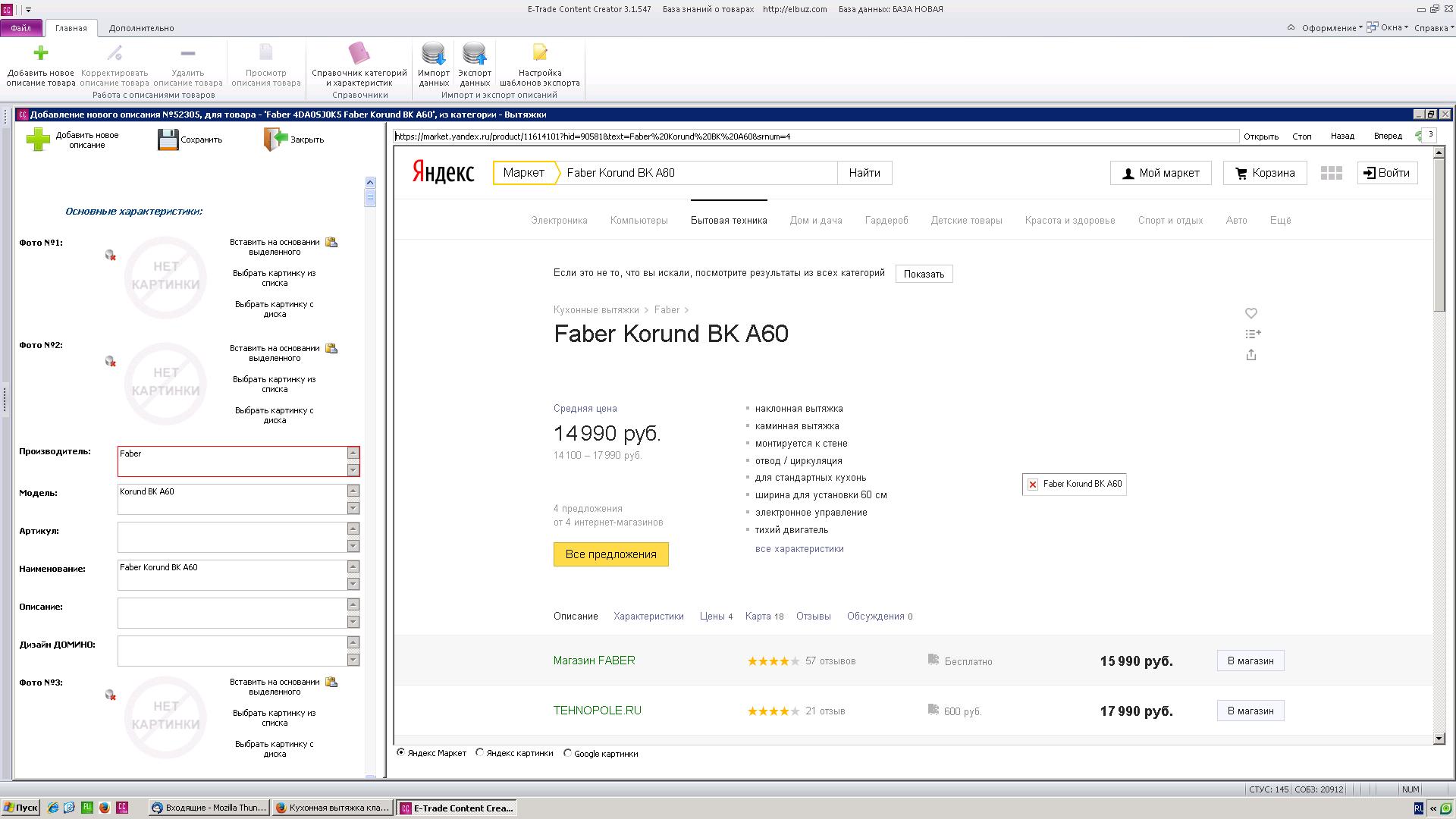Click the share icon below the comparison icon
The height and width of the screenshot is (819, 1456).
1251,355
